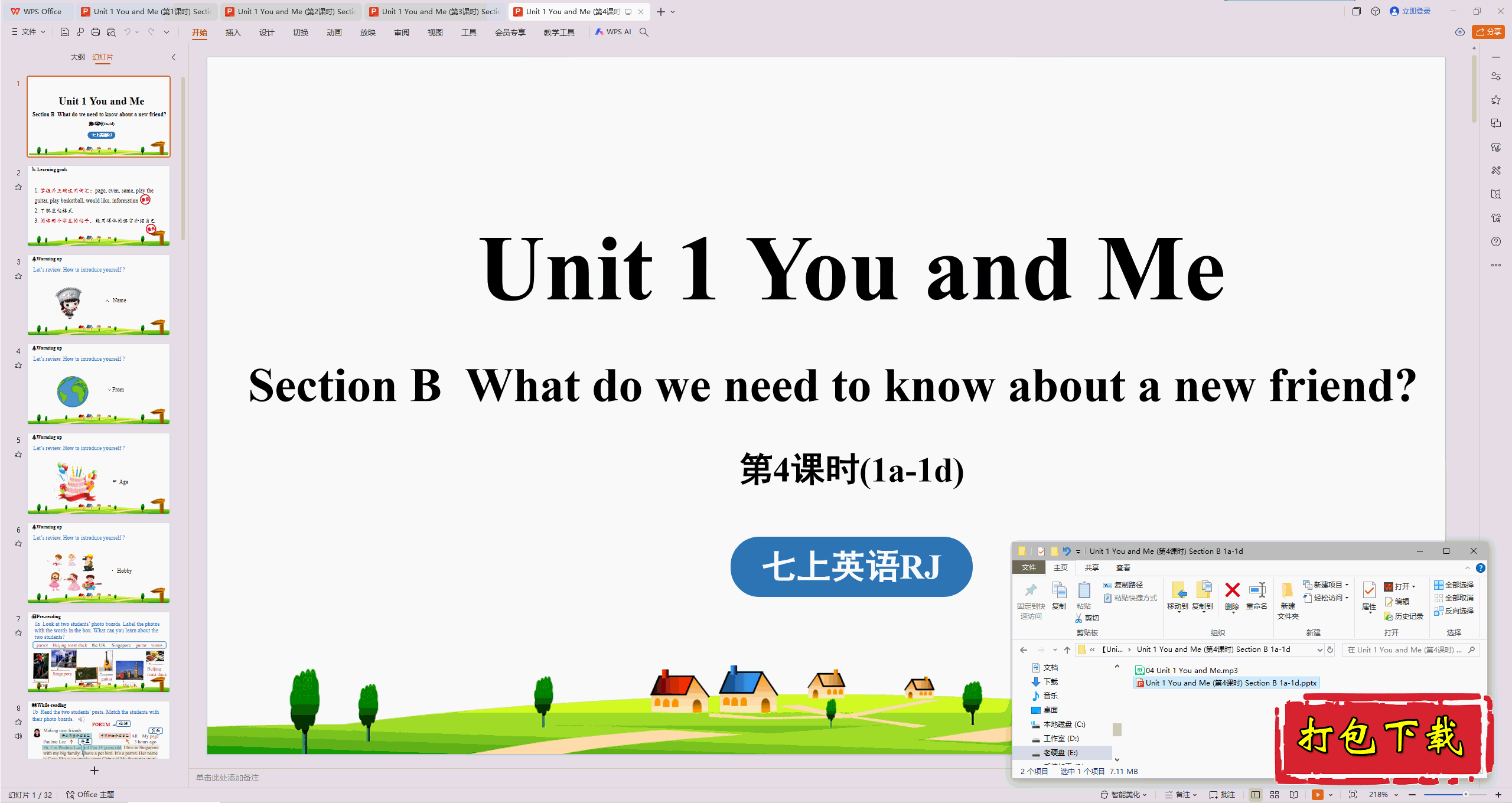This screenshot has height=803, width=1512.
Task: Click zoom slider handle in status bar
Action: point(1465,795)
